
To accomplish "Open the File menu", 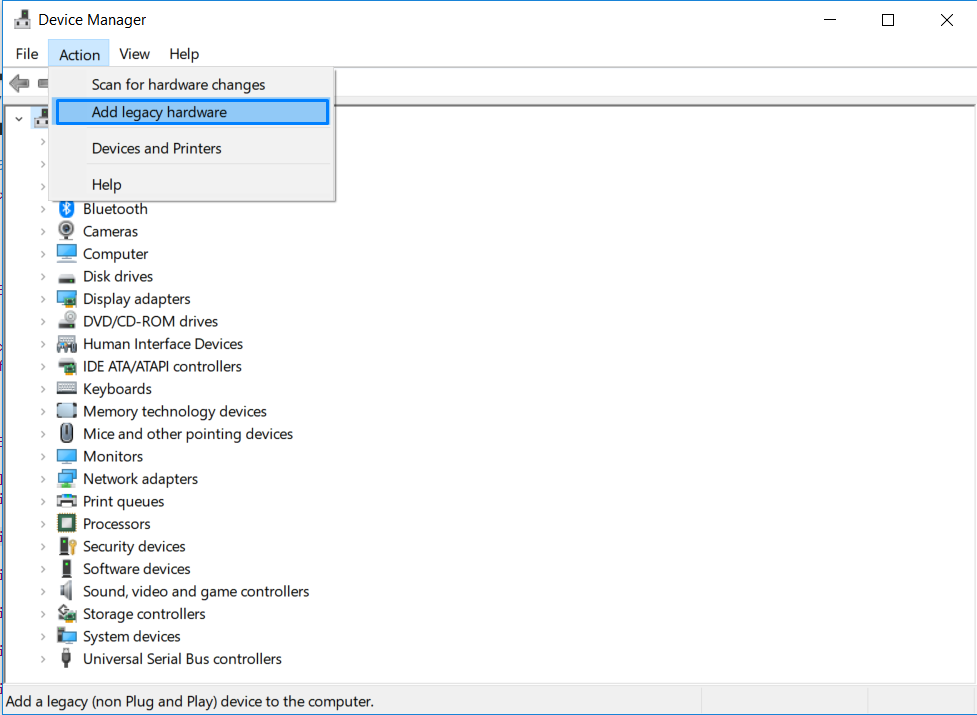I will [x=27, y=54].
